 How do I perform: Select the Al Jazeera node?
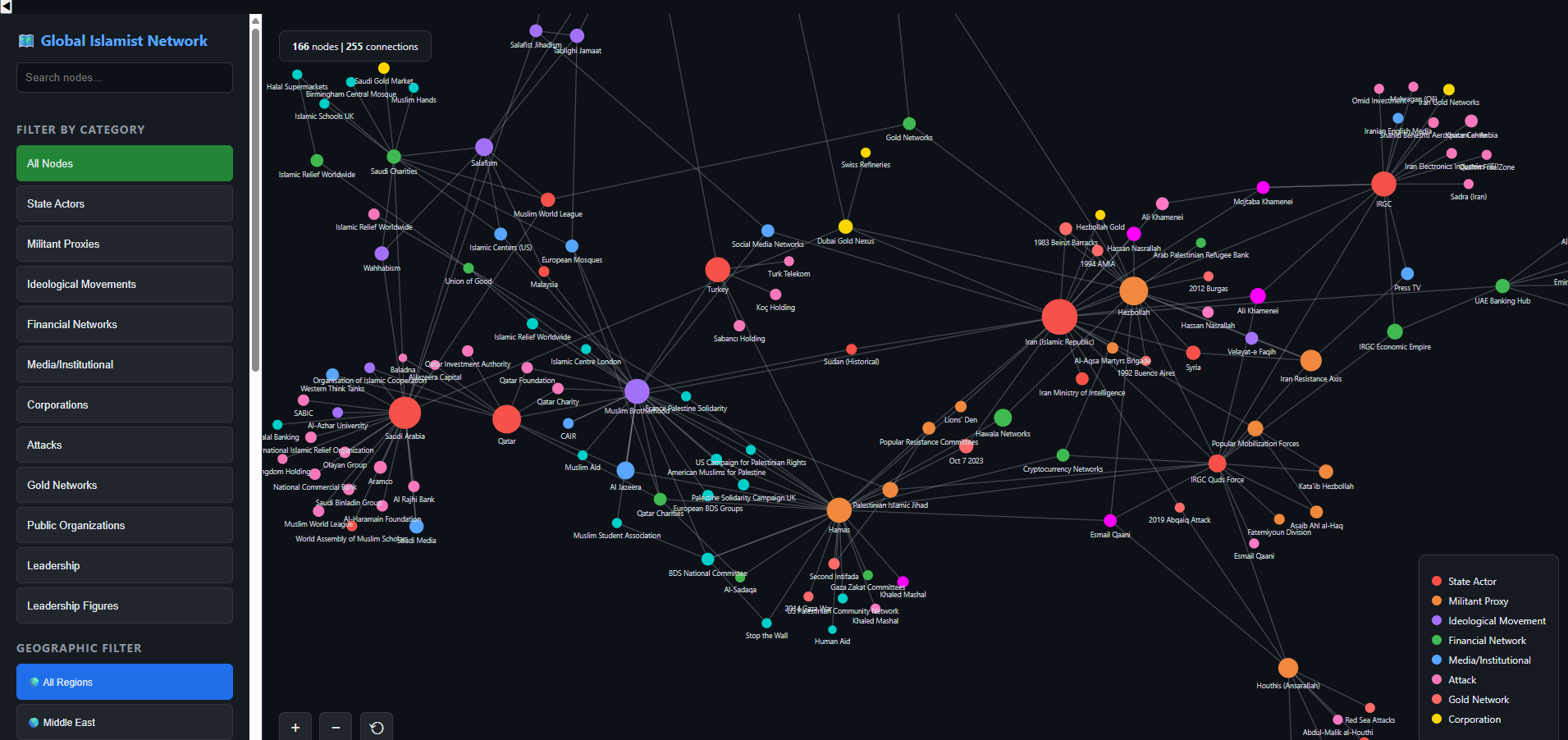coord(625,470)
